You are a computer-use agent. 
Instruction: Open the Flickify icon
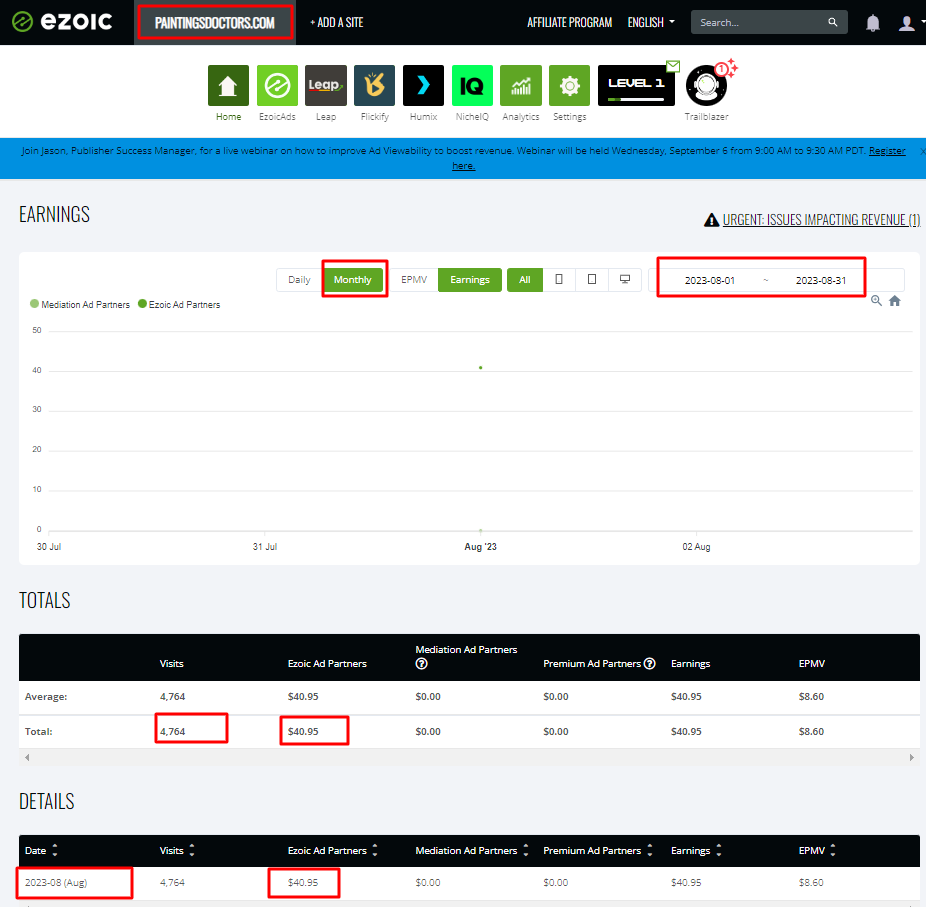click(374, 86)
